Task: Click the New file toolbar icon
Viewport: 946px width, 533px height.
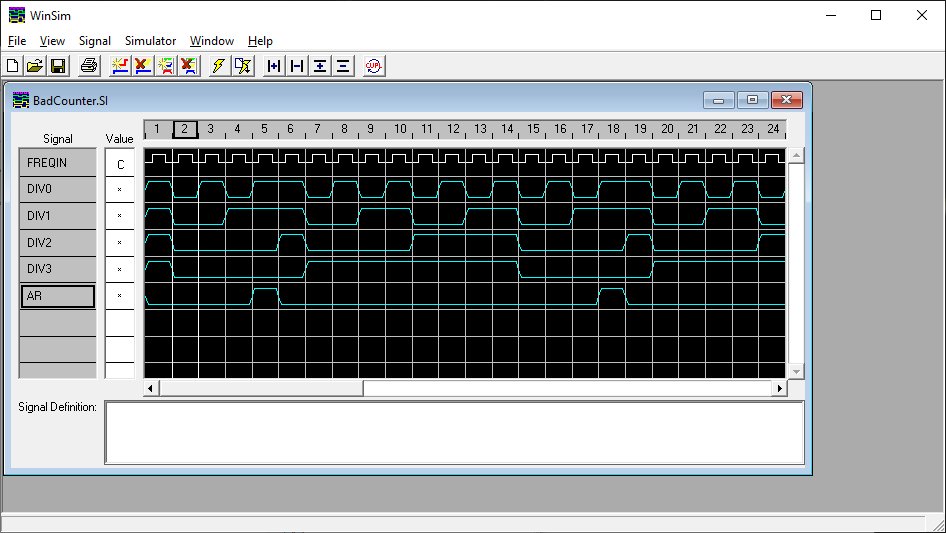Action: (x=13, y=66)
